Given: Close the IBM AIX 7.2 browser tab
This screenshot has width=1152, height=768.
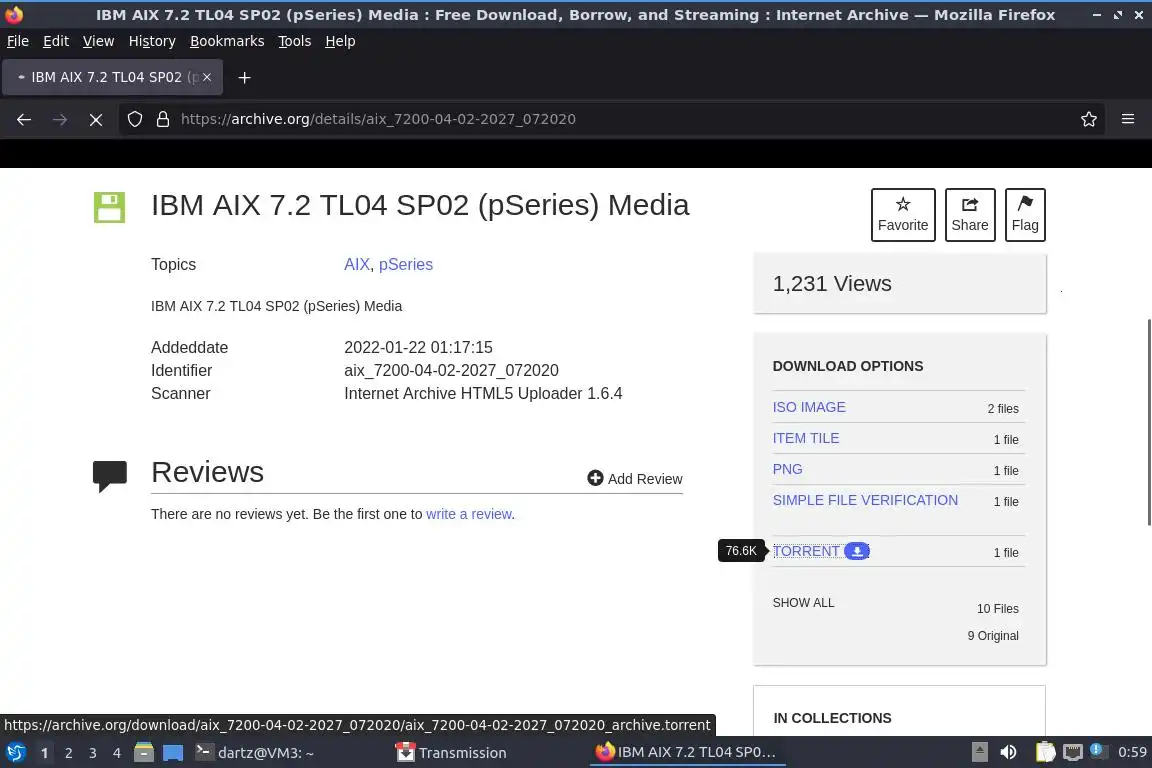Looking at the screenshot, I should [207, 76].
